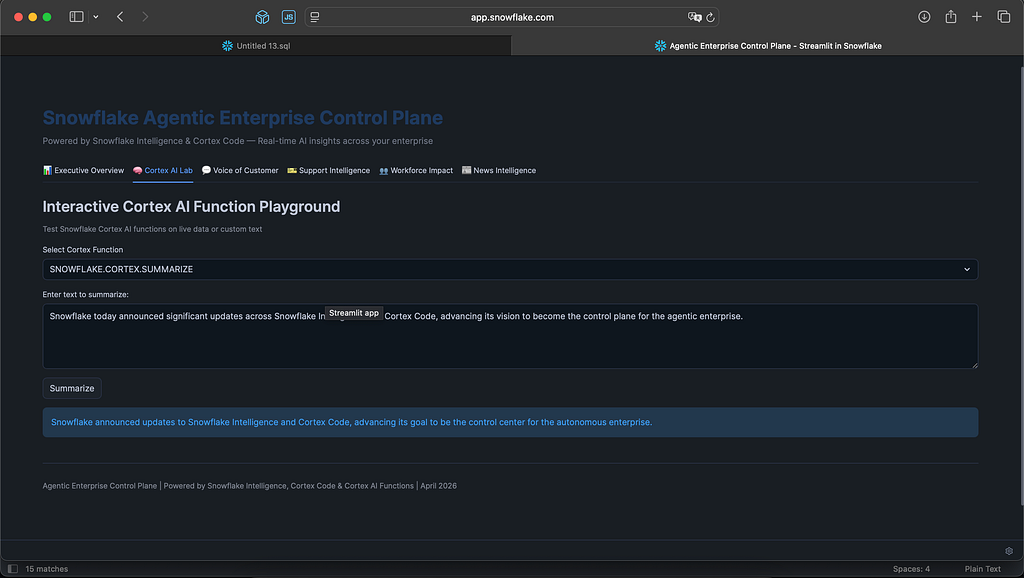
Task: Click the Snowflake Agentic Enterprise Control Plane heading
Action: click(x=243, y=118)
